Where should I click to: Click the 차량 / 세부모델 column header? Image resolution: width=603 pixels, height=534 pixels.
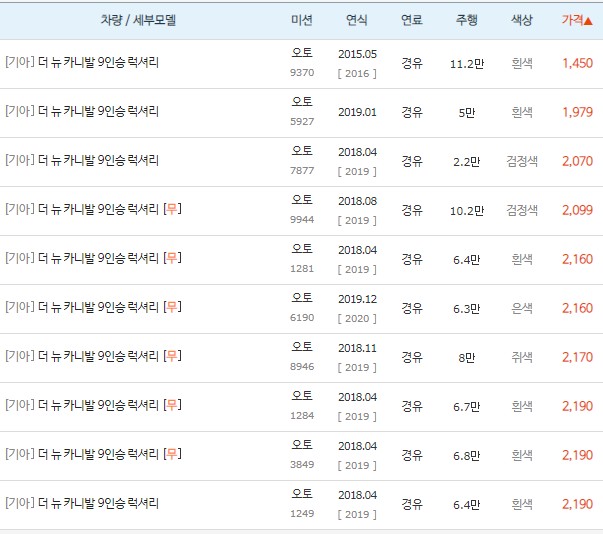[x=138, y=20]
